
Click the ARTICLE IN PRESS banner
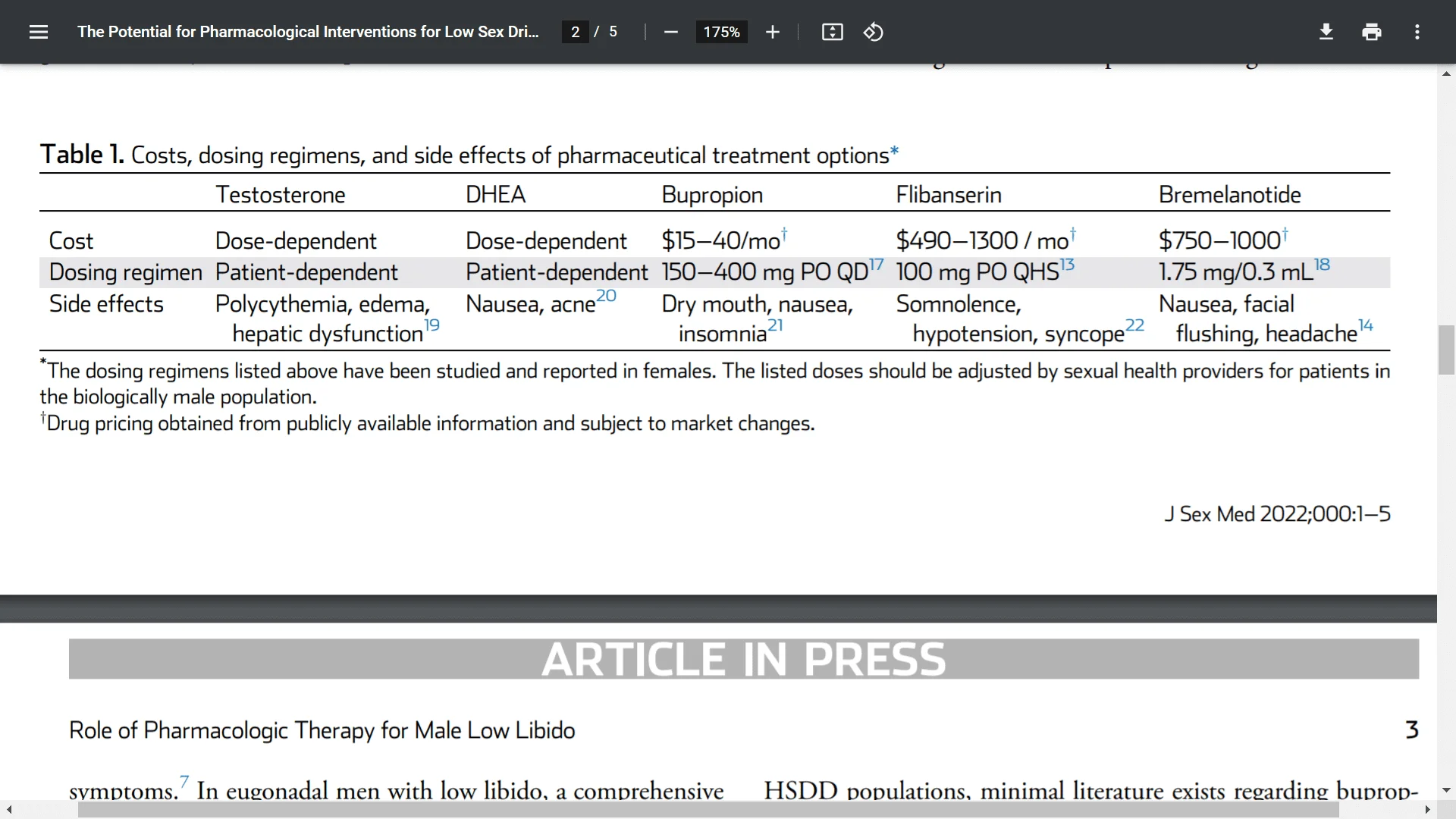pyautogui.click(x=744, y=659)
